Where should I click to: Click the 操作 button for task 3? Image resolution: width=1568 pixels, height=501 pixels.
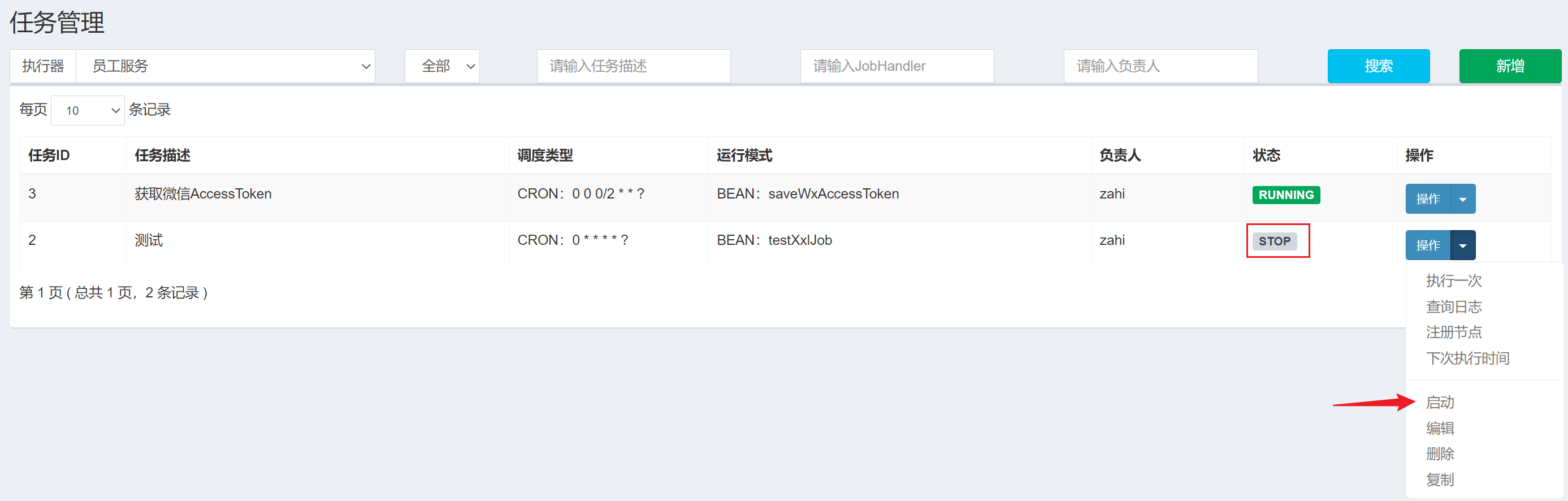click(1428, 198)
